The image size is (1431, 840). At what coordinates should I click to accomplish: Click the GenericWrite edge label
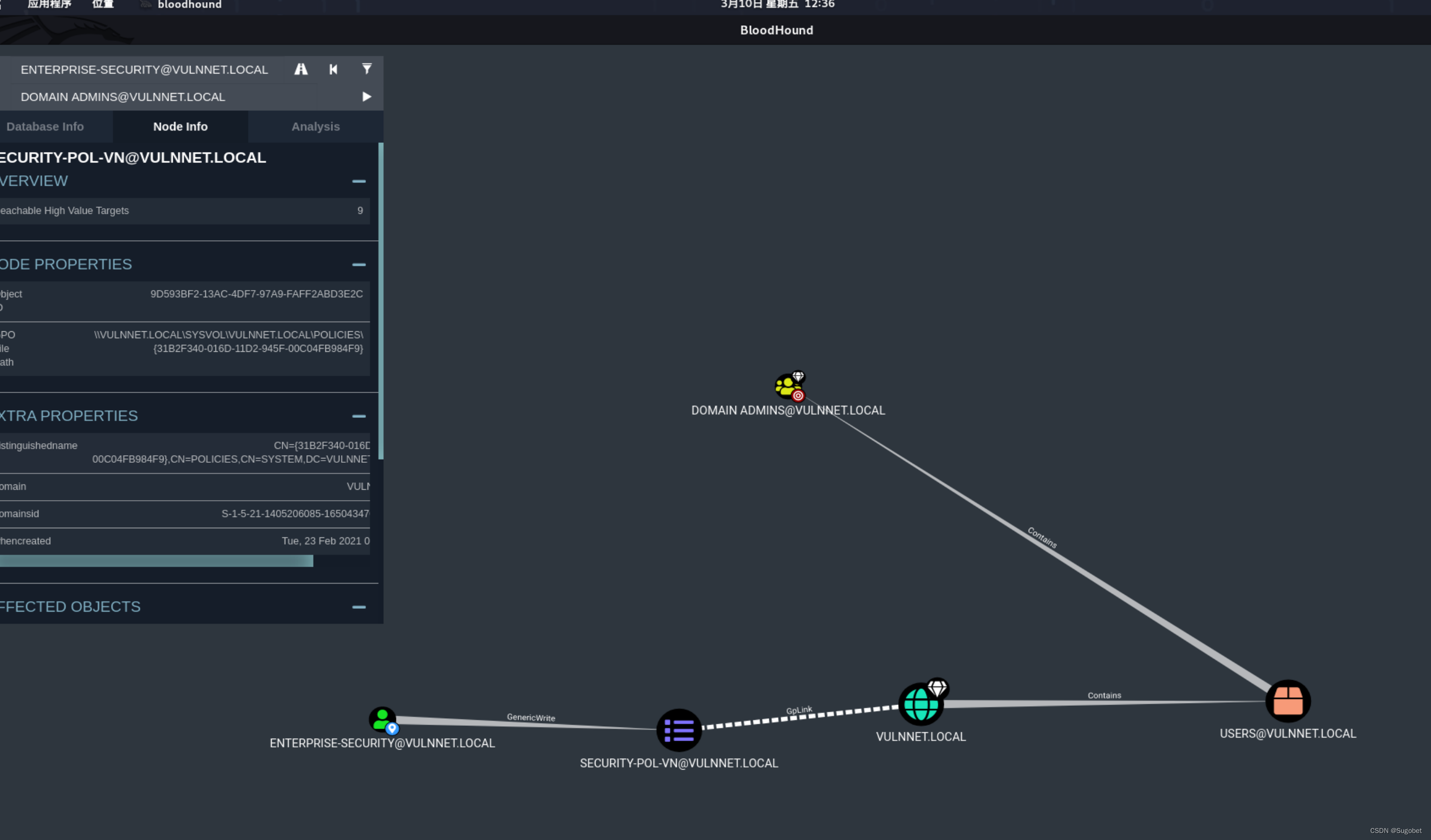[x=531, y=717]
